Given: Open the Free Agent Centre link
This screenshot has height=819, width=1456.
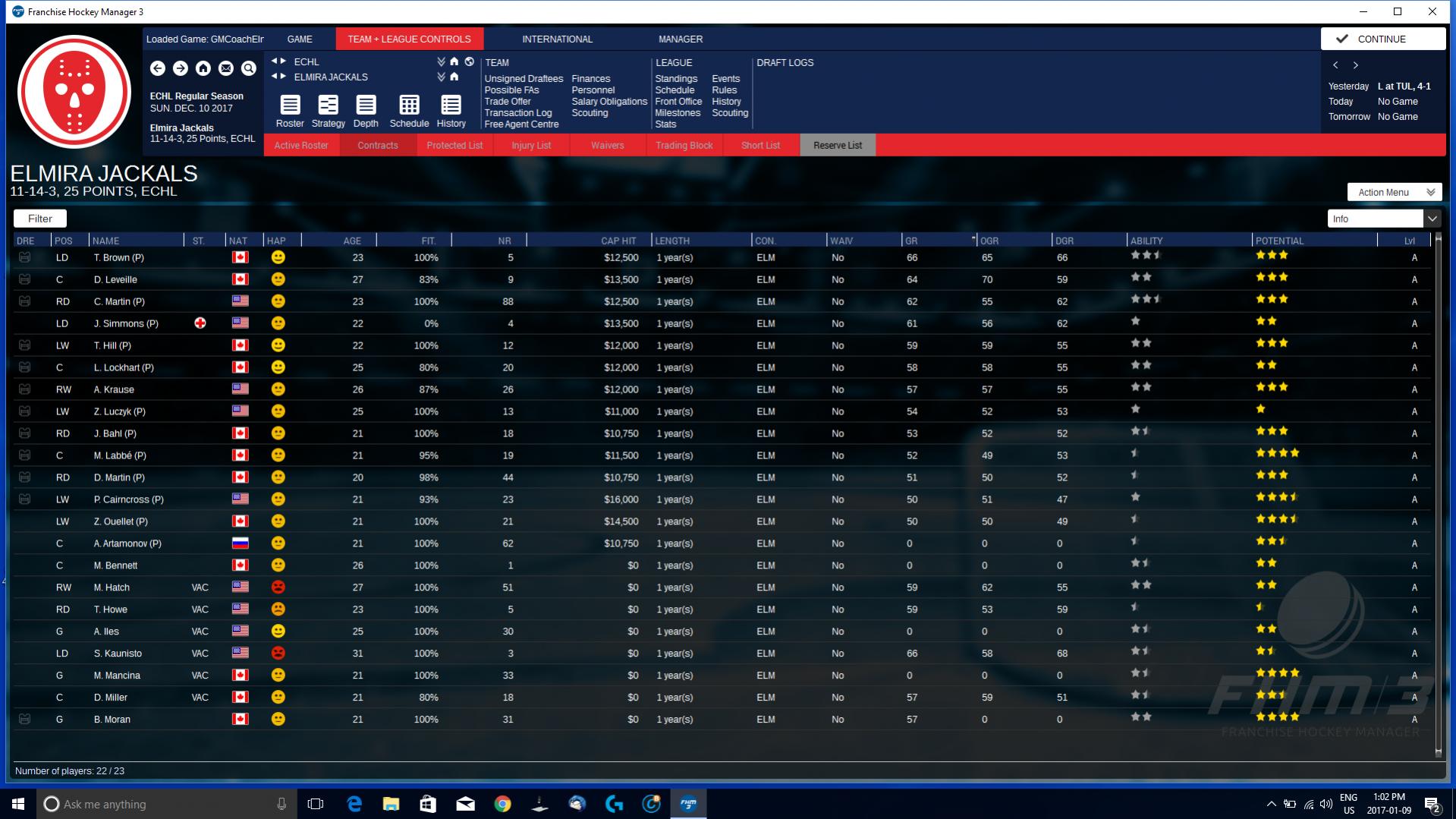Looking at the screenshot, I should pyautogui.click(x=521, y=124).
